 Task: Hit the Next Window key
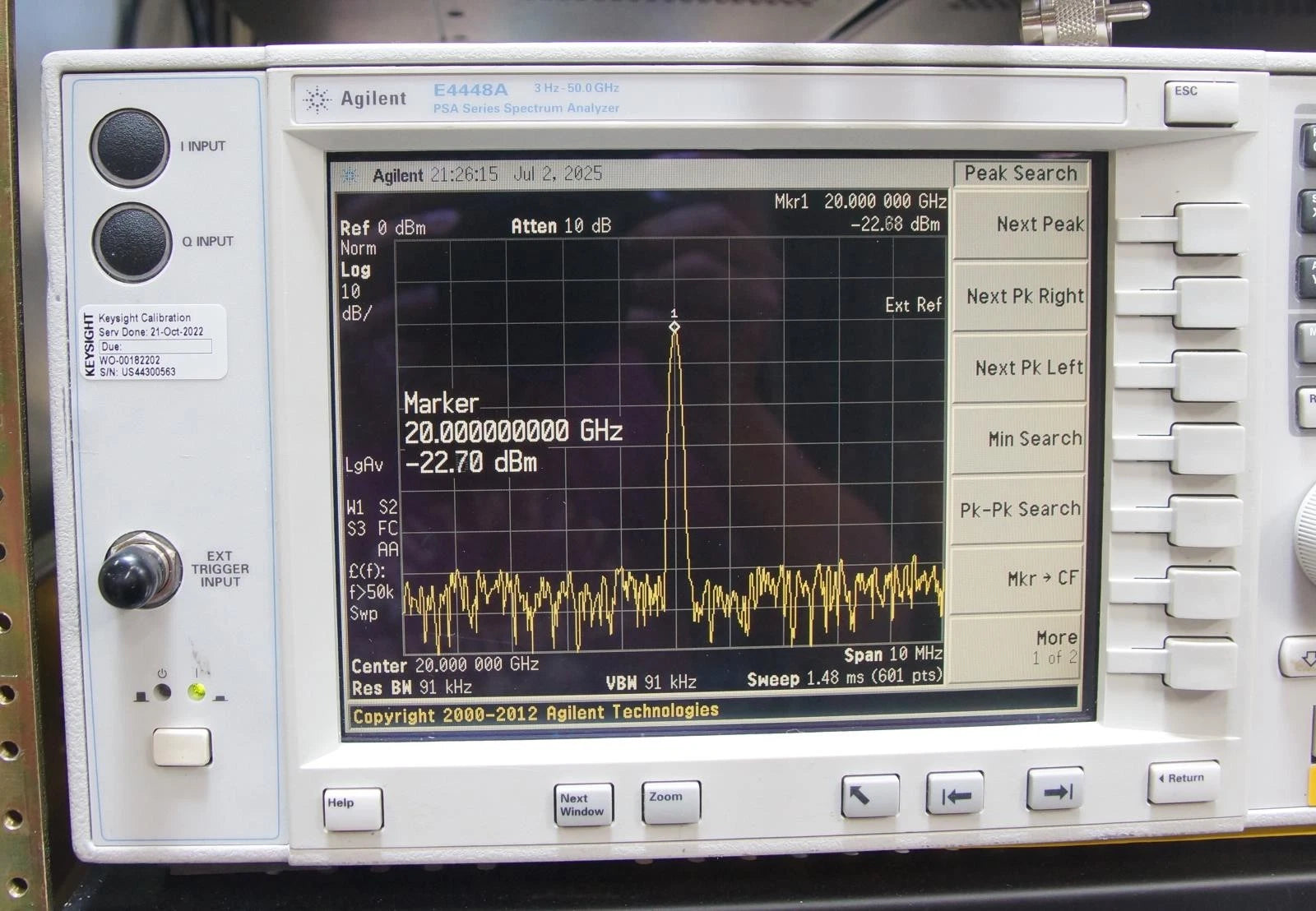pyautogui.click(x=584, y=804)
